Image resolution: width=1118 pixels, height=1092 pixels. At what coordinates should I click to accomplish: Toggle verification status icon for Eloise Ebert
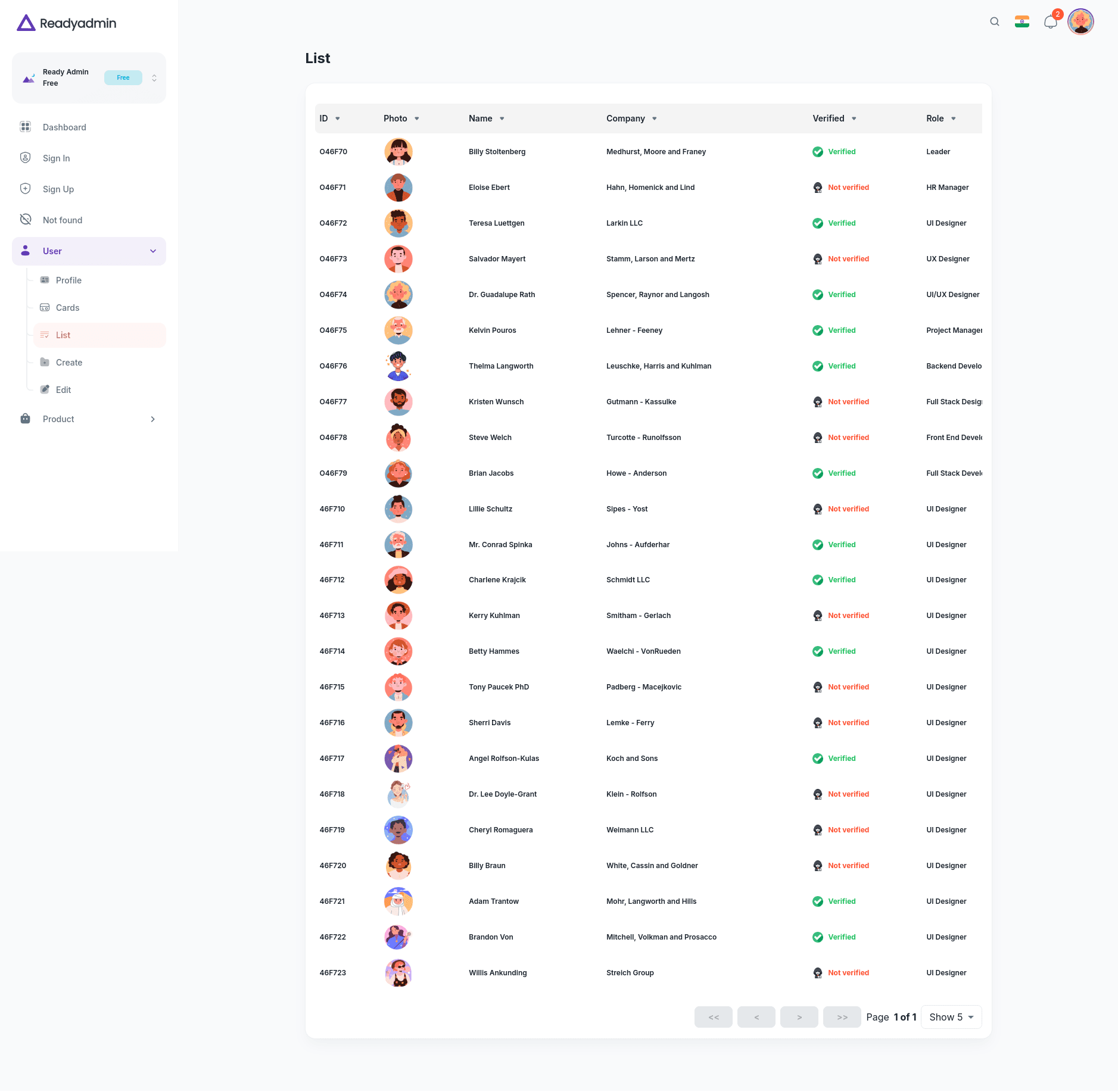817,187
